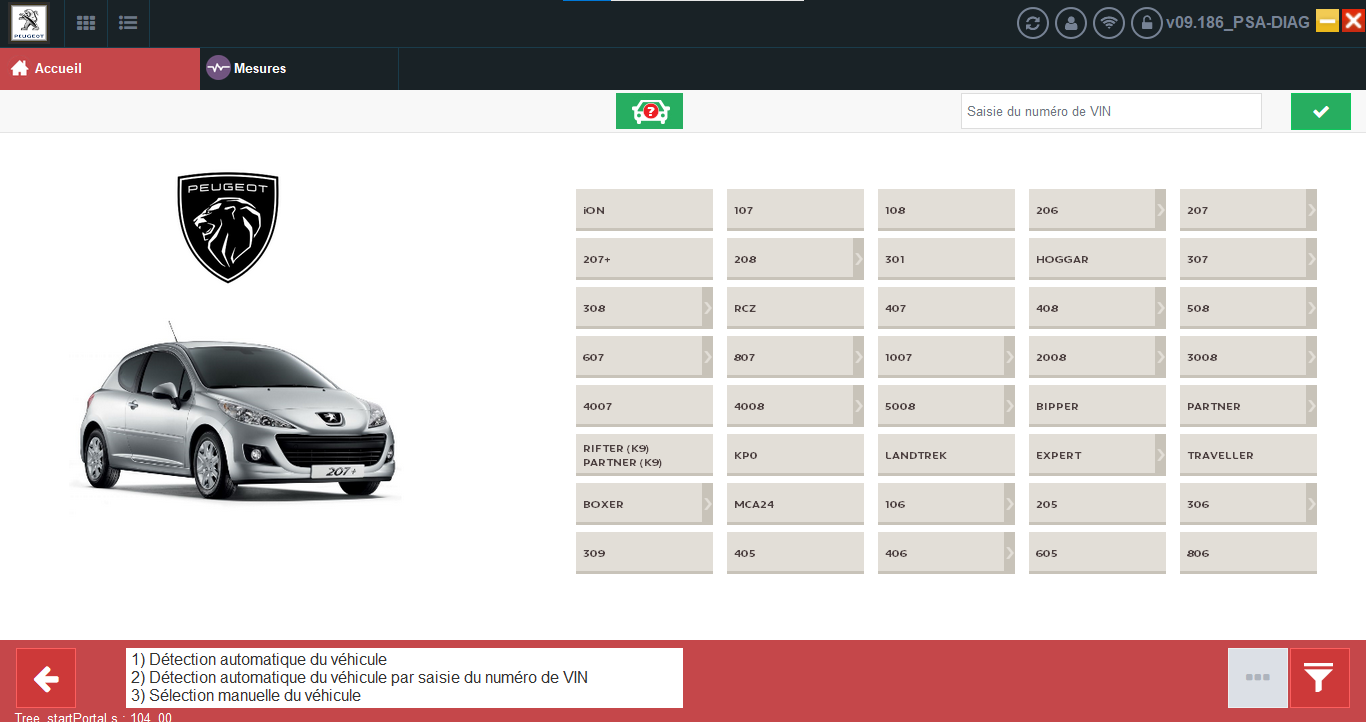Viewport: 1366px width, 722px height.
Task: Switch to the Mesures tab
Action: (x=299, y=69)
